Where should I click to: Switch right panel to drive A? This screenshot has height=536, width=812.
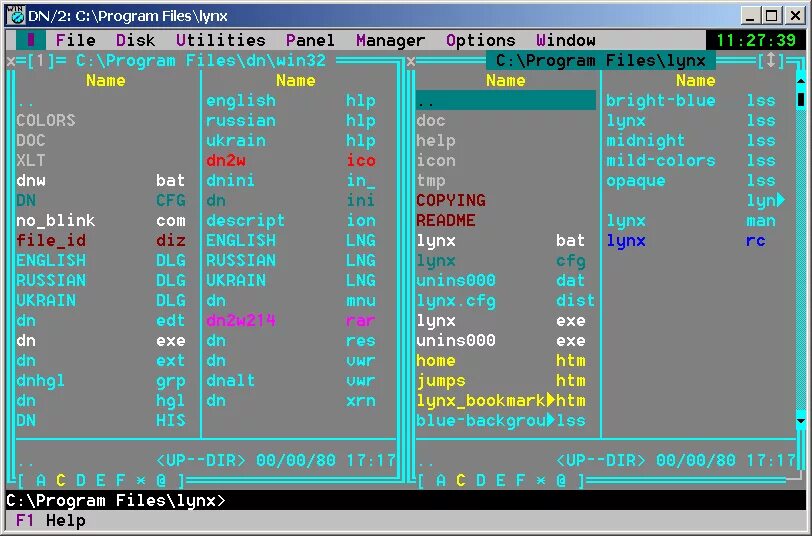click(441, 480)
